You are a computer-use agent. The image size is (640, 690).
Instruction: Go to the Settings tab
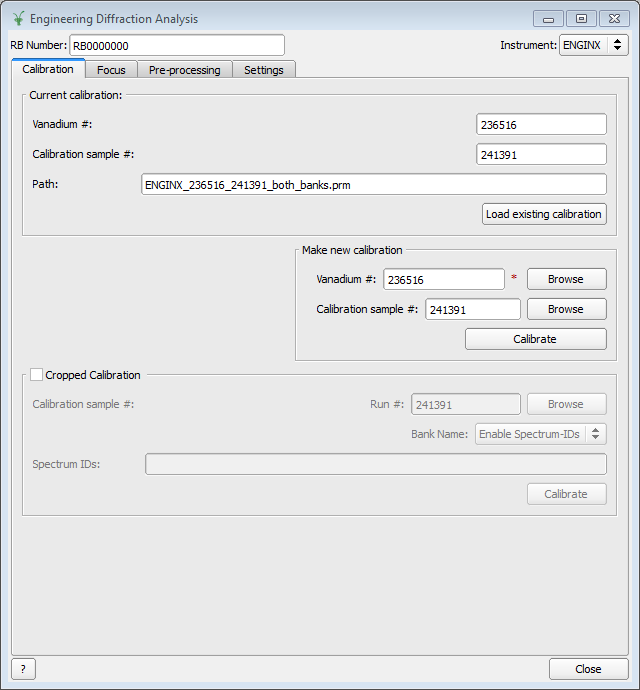[x=264, y=70]
